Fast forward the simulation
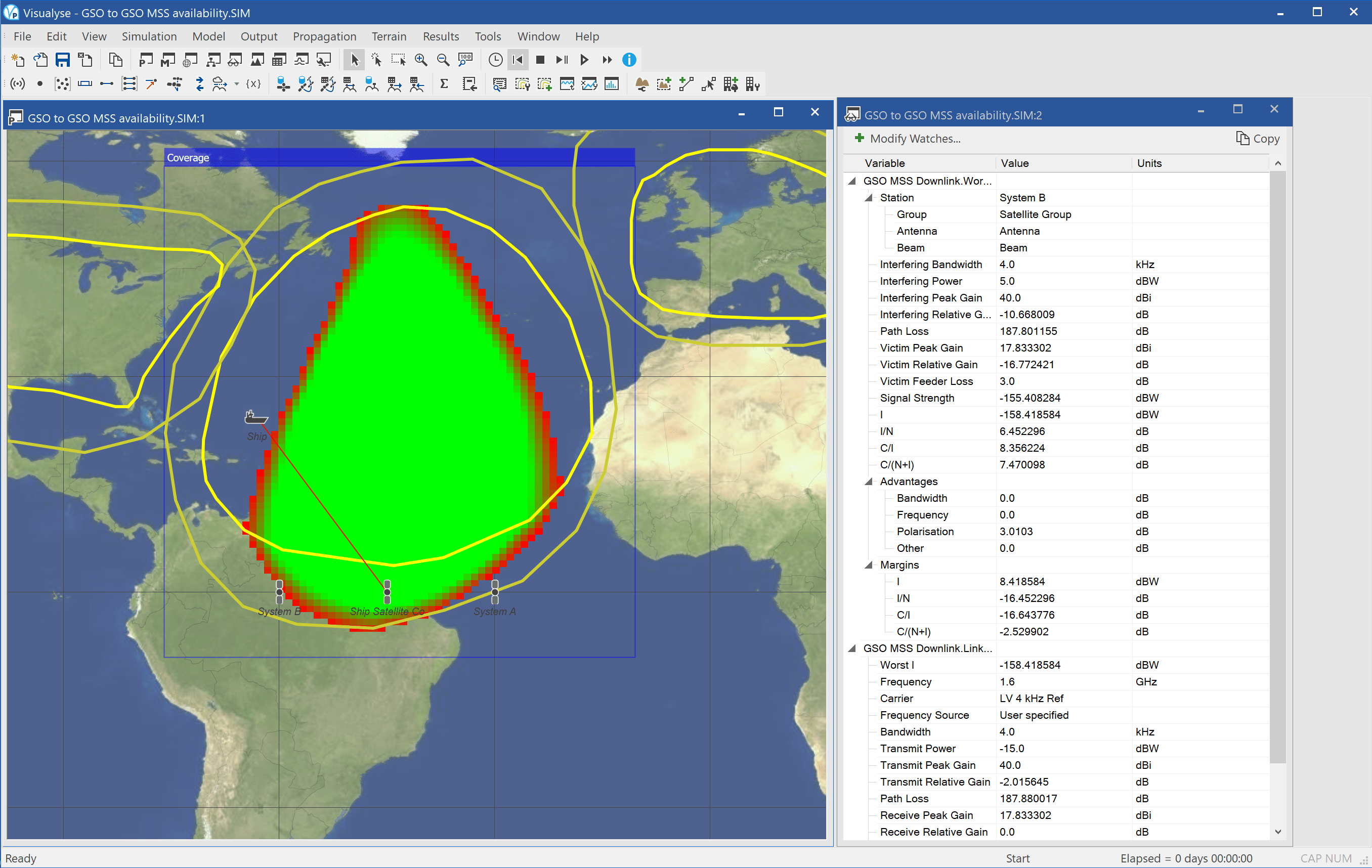Image resolution: width=1372 pixels, height=868 pixels. pos(607,60)
